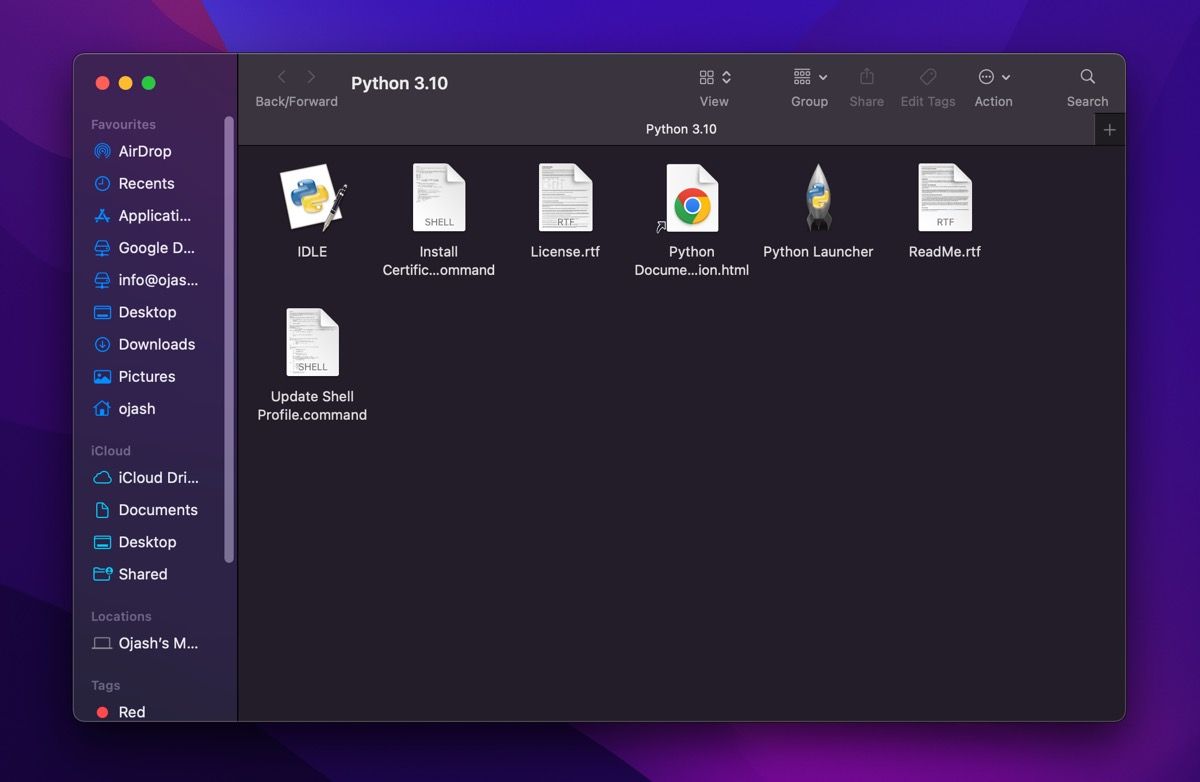Viewport: 1200px width, 782px height.
Task: Select the Update Shell Profile.command icon
Action: click(311, 341)
